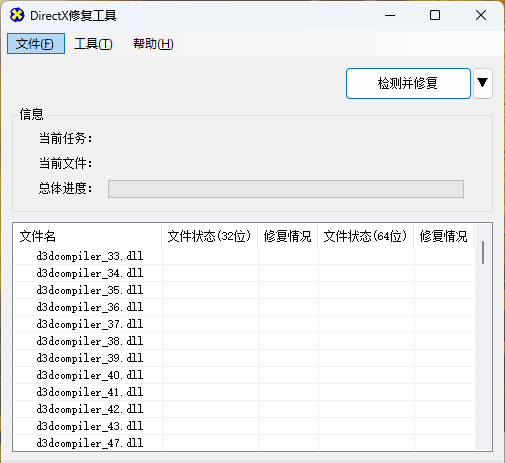
Task: Click the 总体进度 progress bar
Action: [x=286, y=189]
